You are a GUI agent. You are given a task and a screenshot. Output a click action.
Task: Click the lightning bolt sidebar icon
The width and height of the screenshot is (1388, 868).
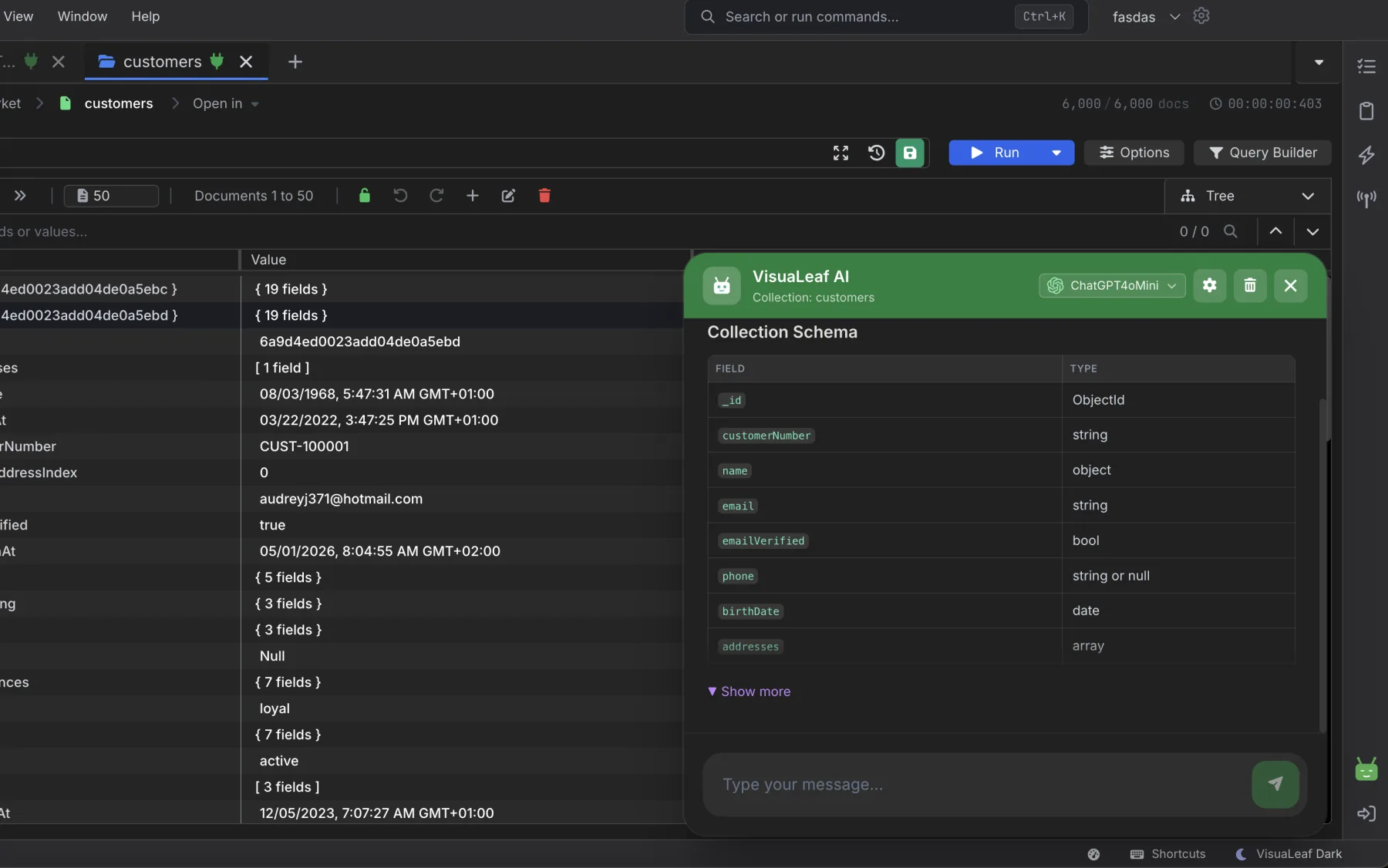point(1366,155)
